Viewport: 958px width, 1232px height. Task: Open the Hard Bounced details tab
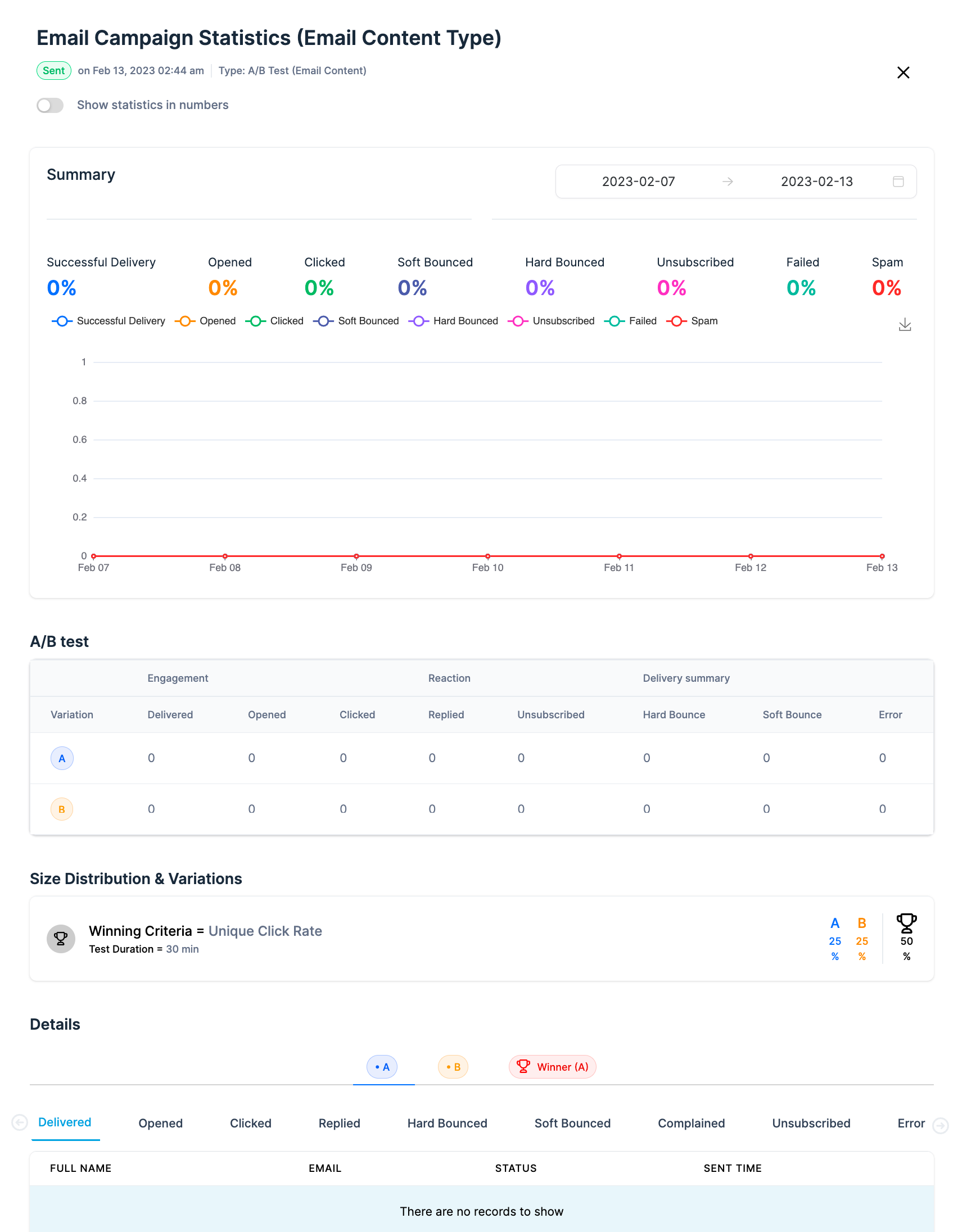[448, 1123]
